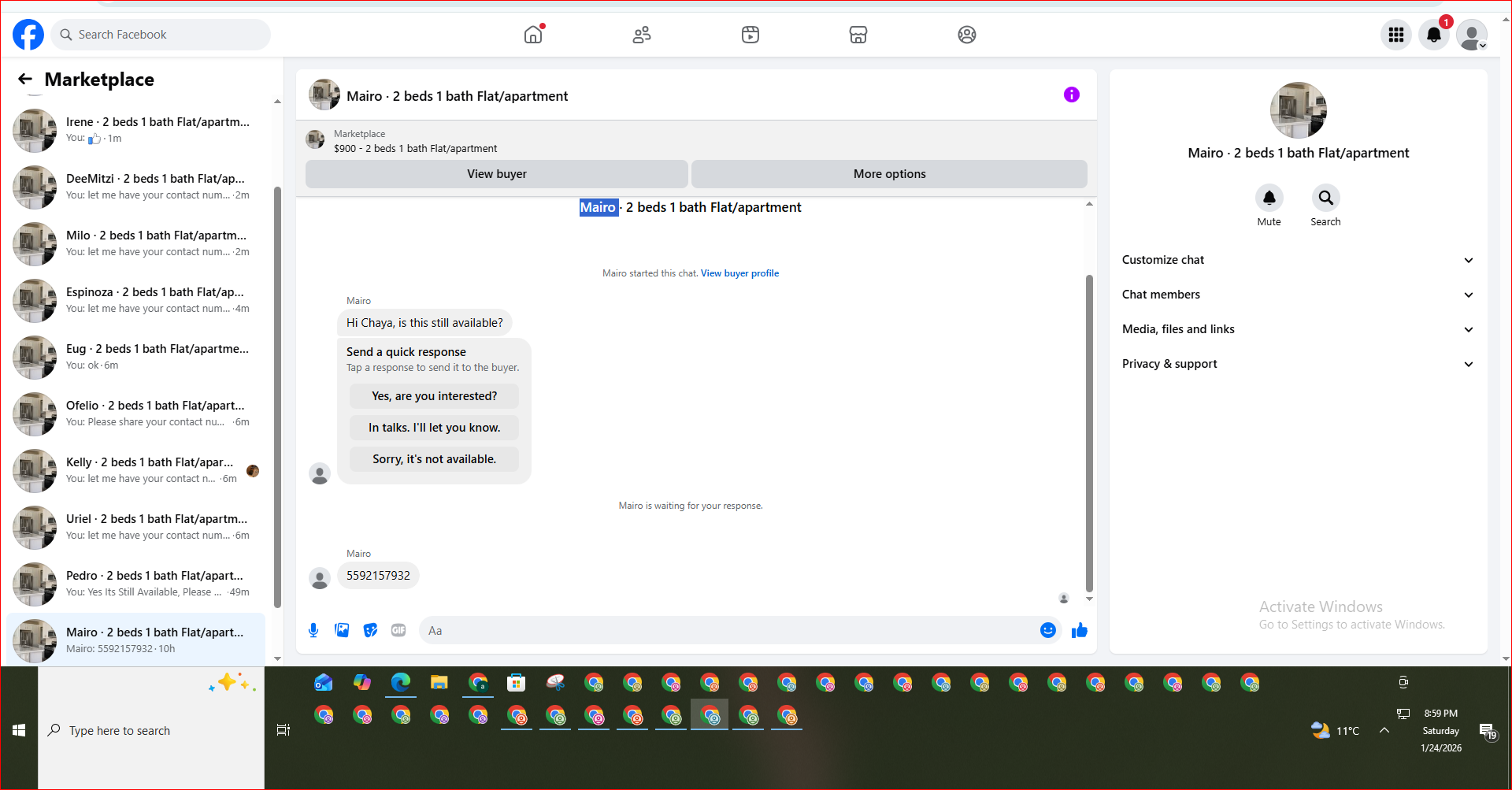The image size is (1512, 790).
Task: Open the account profile avatar menu
Action: tap(1472, 35)
